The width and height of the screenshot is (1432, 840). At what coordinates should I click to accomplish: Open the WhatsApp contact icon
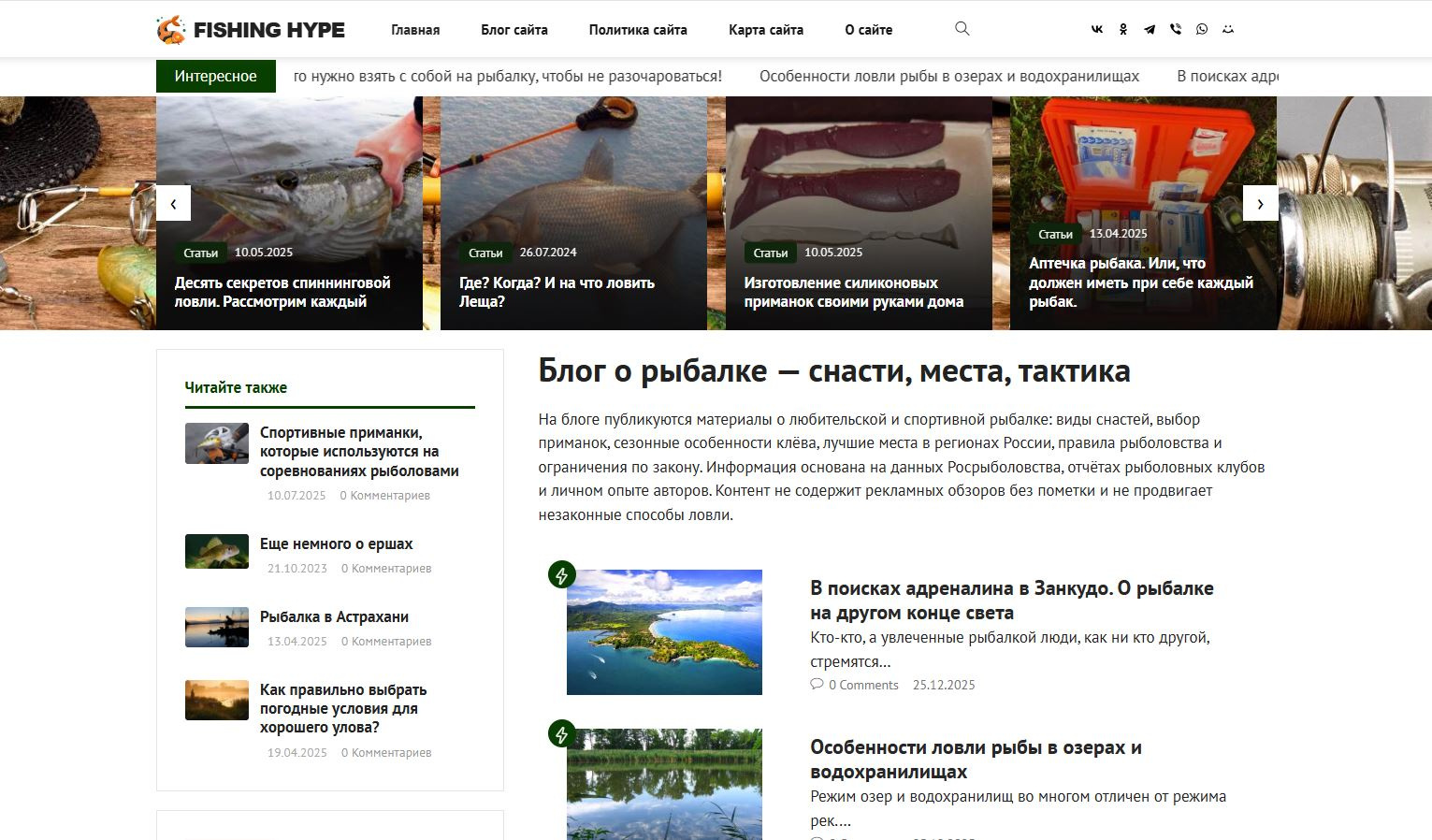point(1202,29)
